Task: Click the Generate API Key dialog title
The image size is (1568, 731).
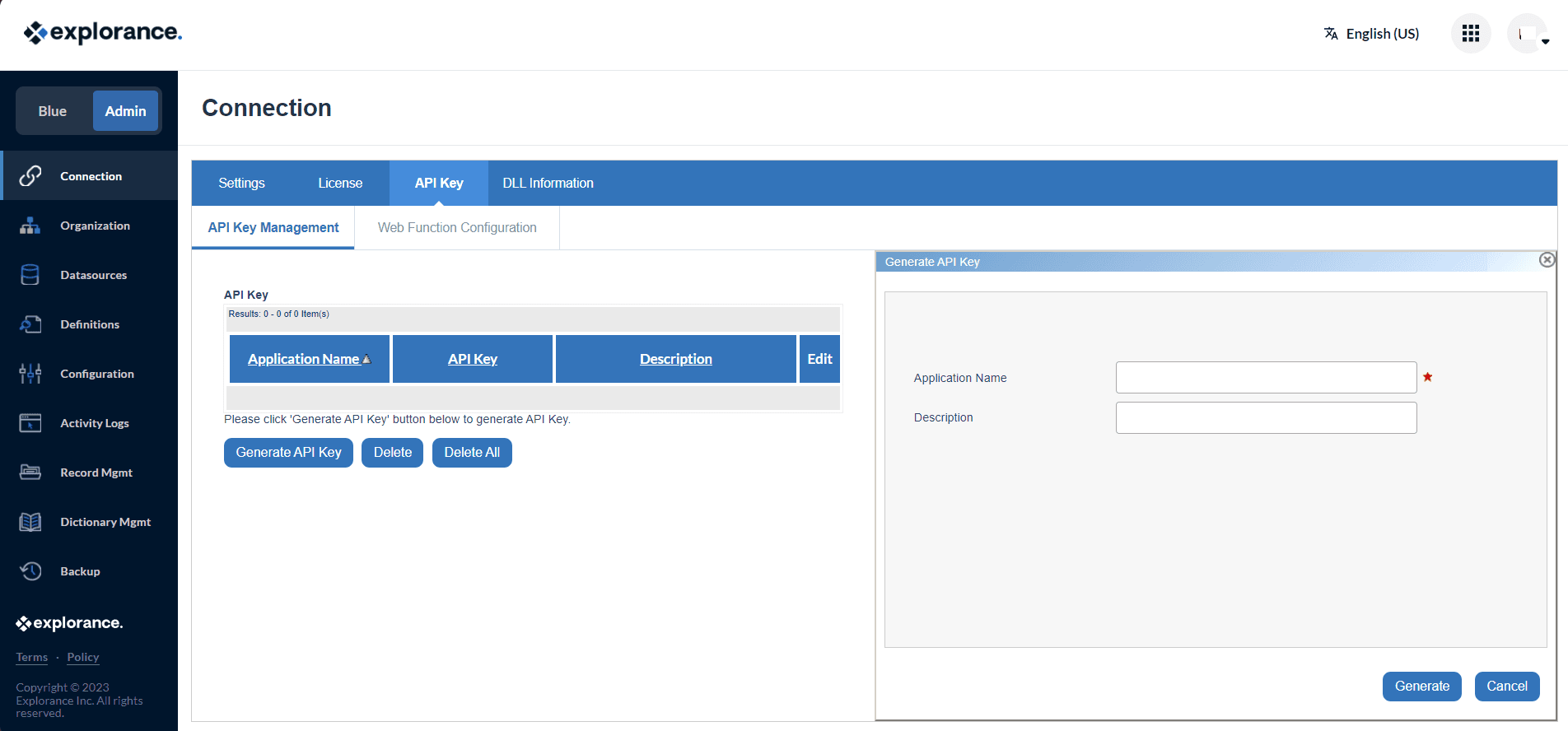Action: tap(932, 262)
